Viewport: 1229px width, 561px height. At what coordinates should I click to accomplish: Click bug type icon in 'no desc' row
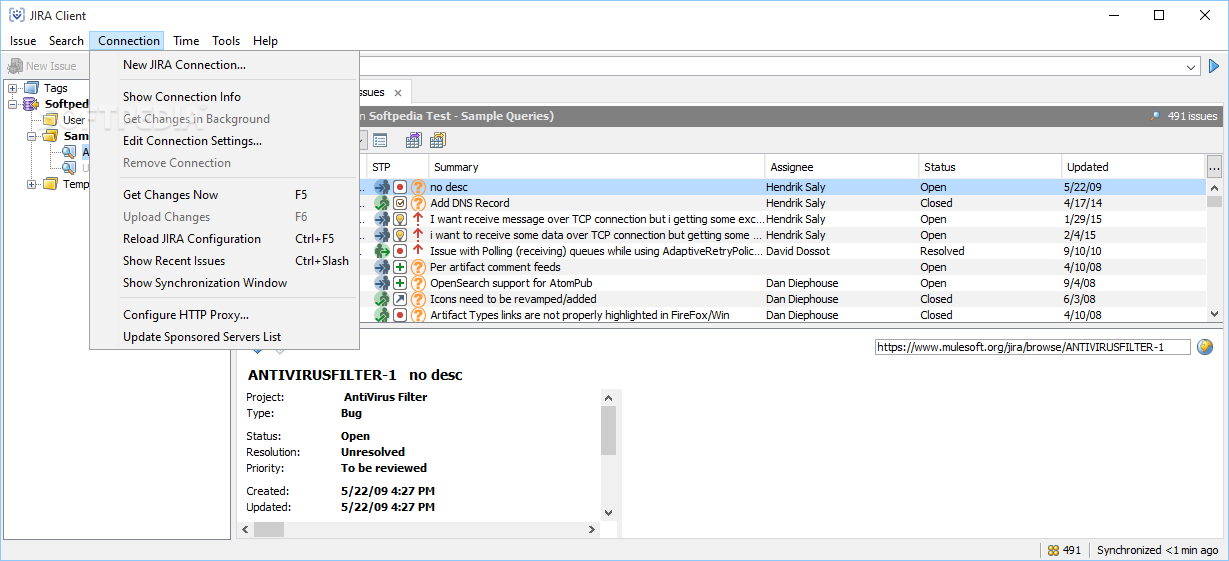click(399, 187)
